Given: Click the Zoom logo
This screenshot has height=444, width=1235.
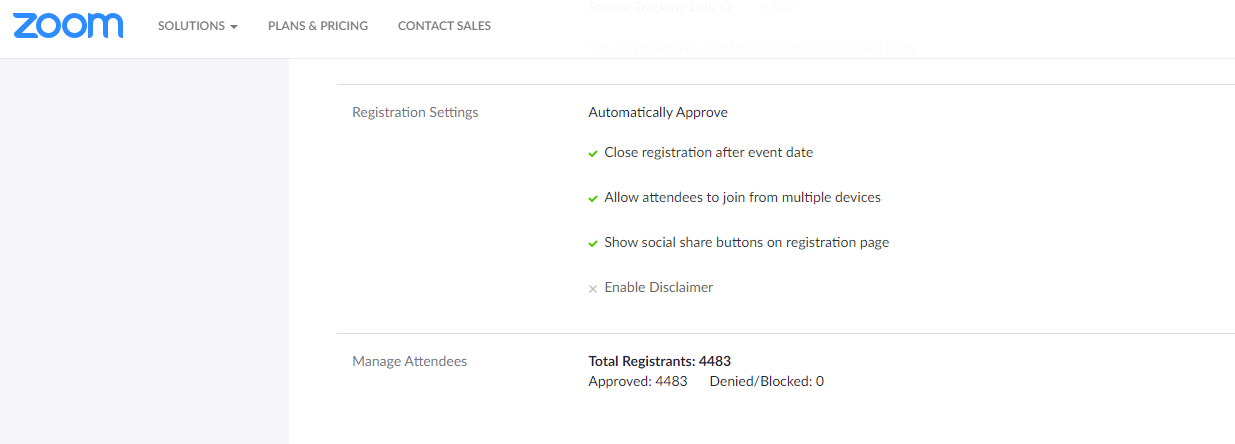Looking at the screenshot, I should (x=68, y=26).
